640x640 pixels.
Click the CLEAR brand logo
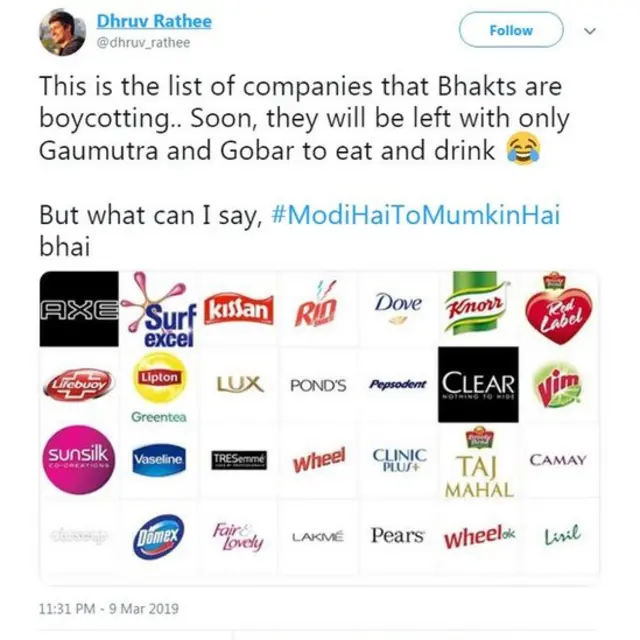[478, 385]
